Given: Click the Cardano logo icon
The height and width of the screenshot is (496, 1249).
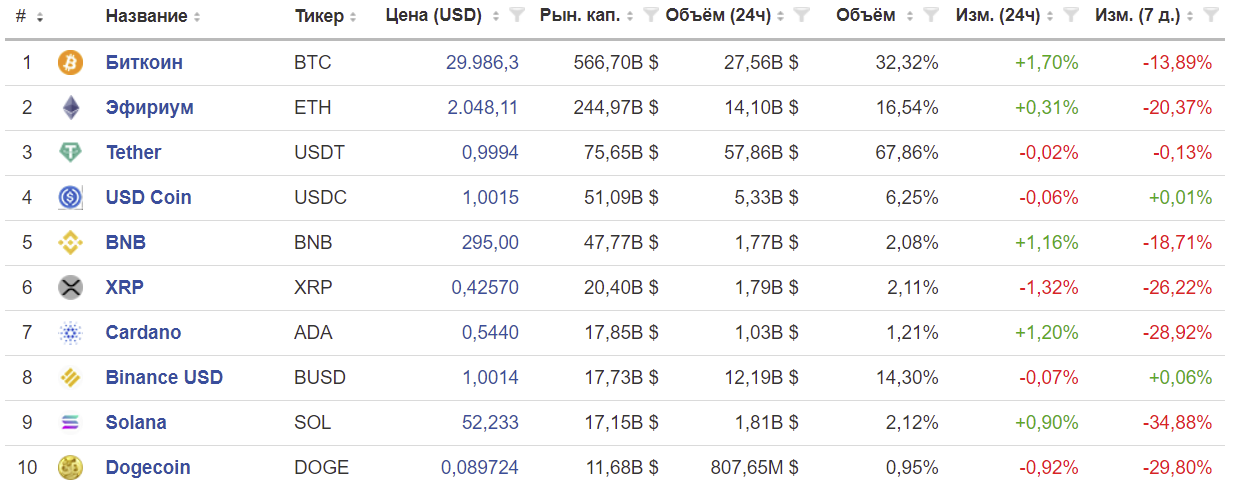Looking at the screenshot, I should (x=70, y=333).
